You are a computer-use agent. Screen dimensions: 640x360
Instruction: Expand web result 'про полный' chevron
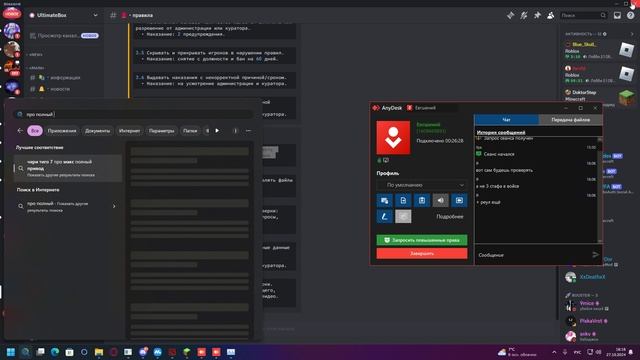pos(114,207)
